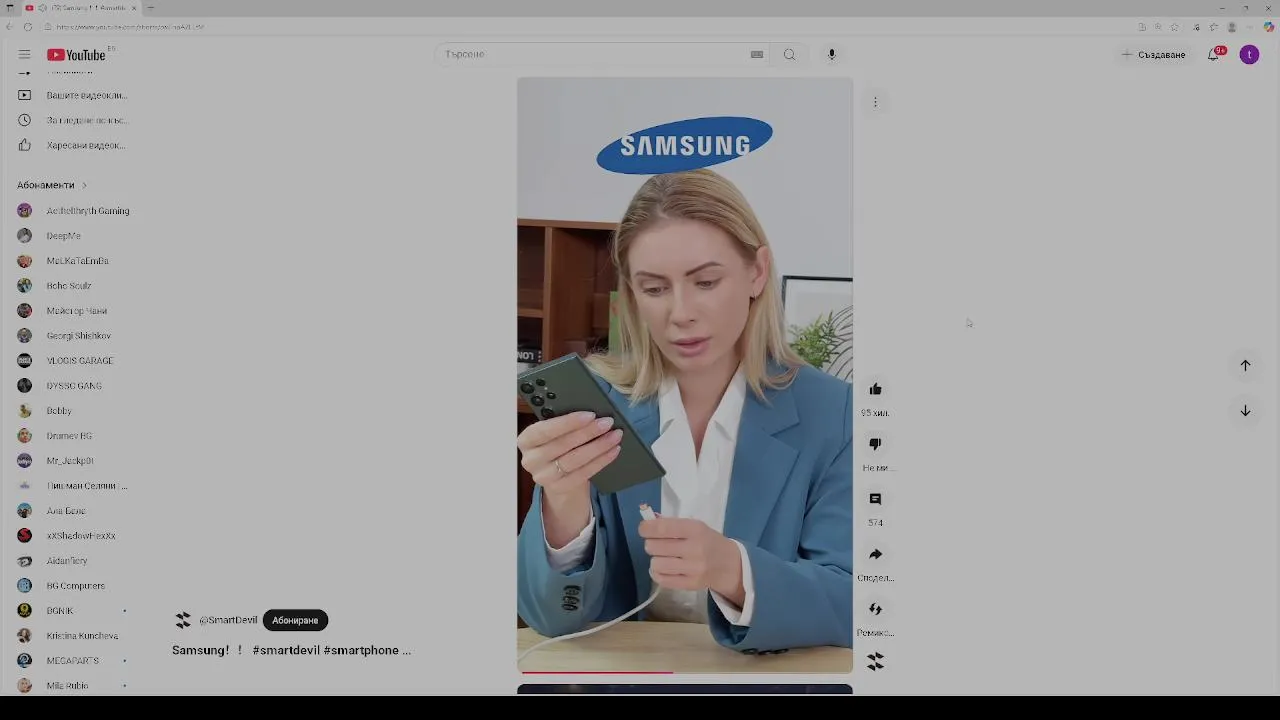This screenshot has width=1280, height=720.
Task: Subscribe via Абониране button
Action: pyautogui.click(x=295, y=620)
